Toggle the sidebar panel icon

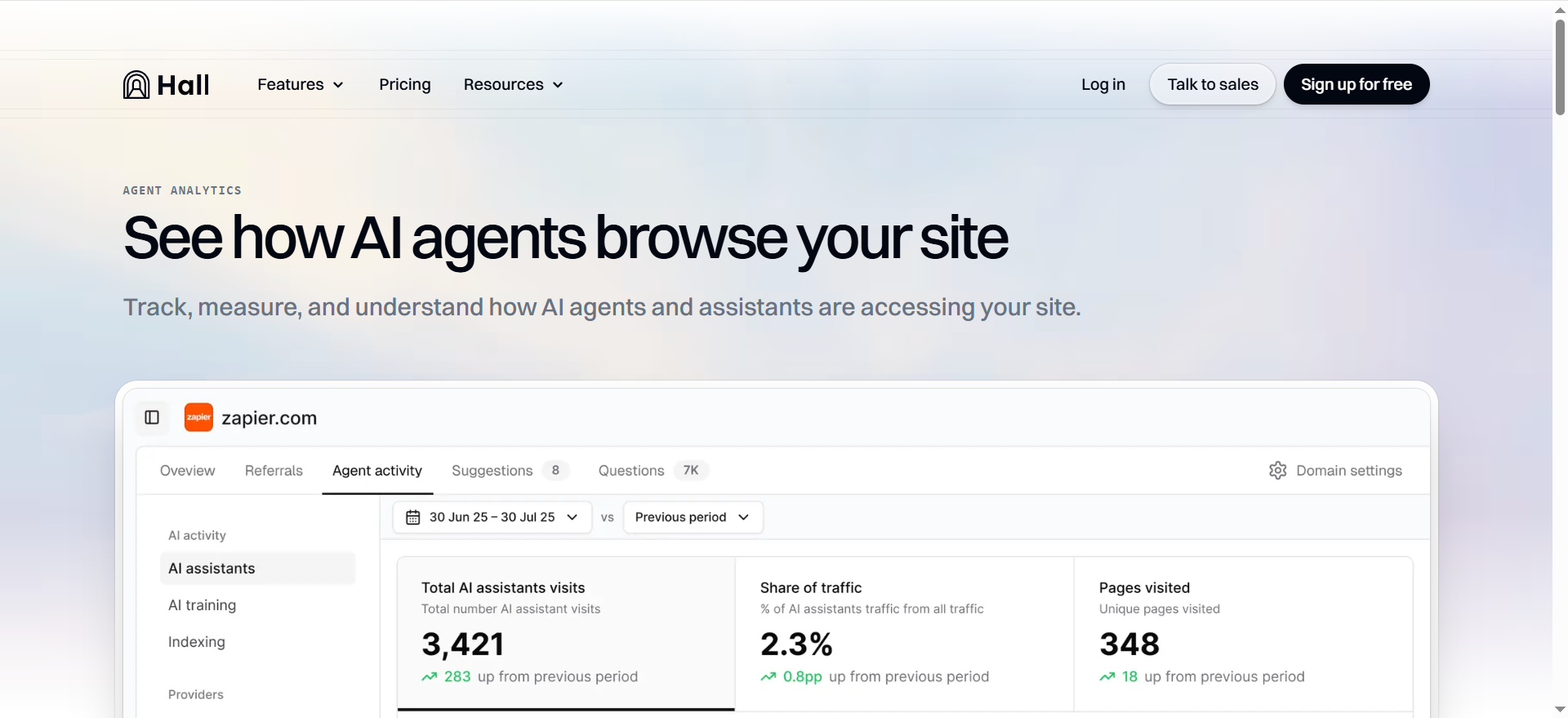tap(152, 417)
